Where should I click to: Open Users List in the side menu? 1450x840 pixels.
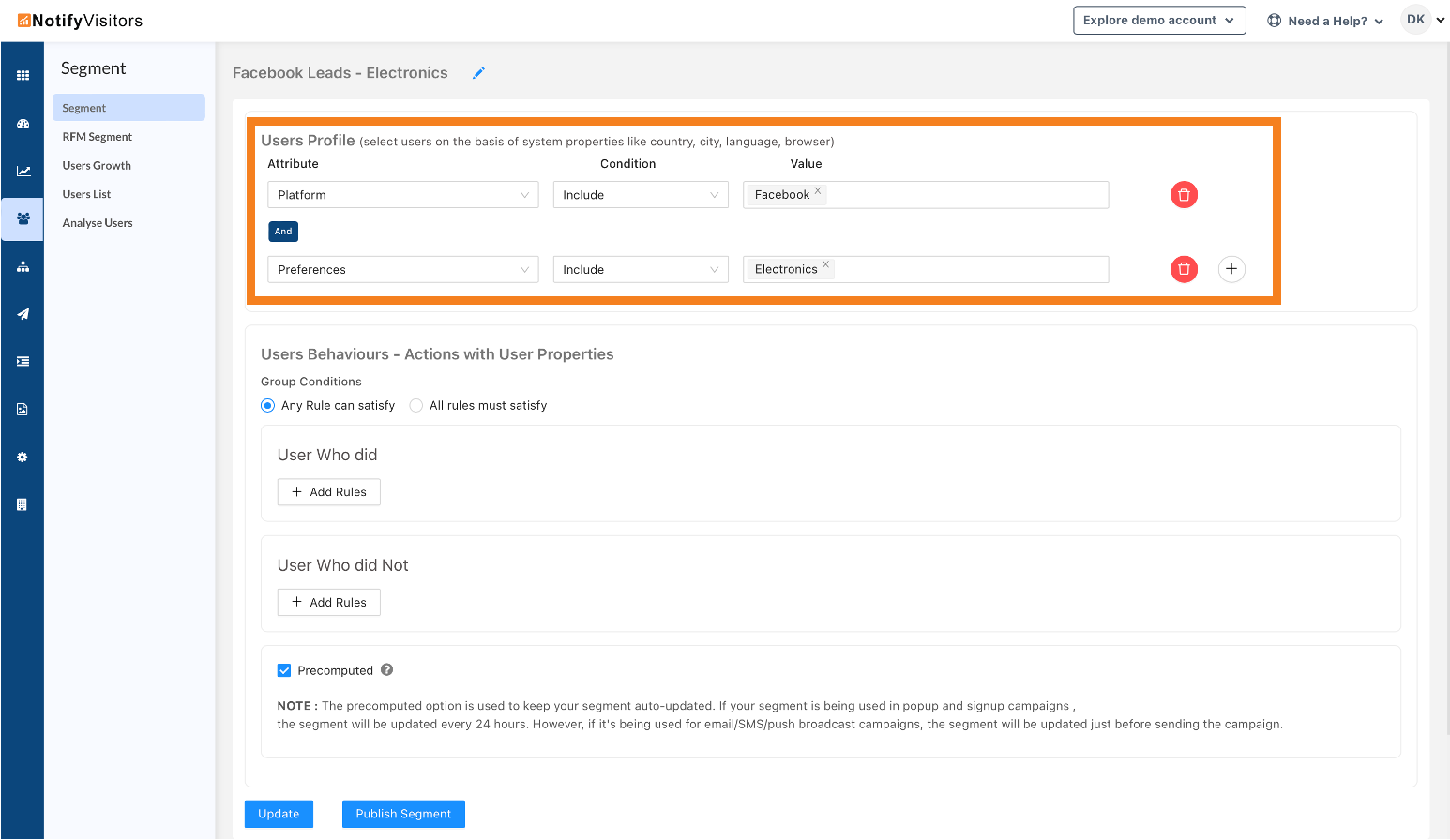pyautogui.click(x=86, y=194)
